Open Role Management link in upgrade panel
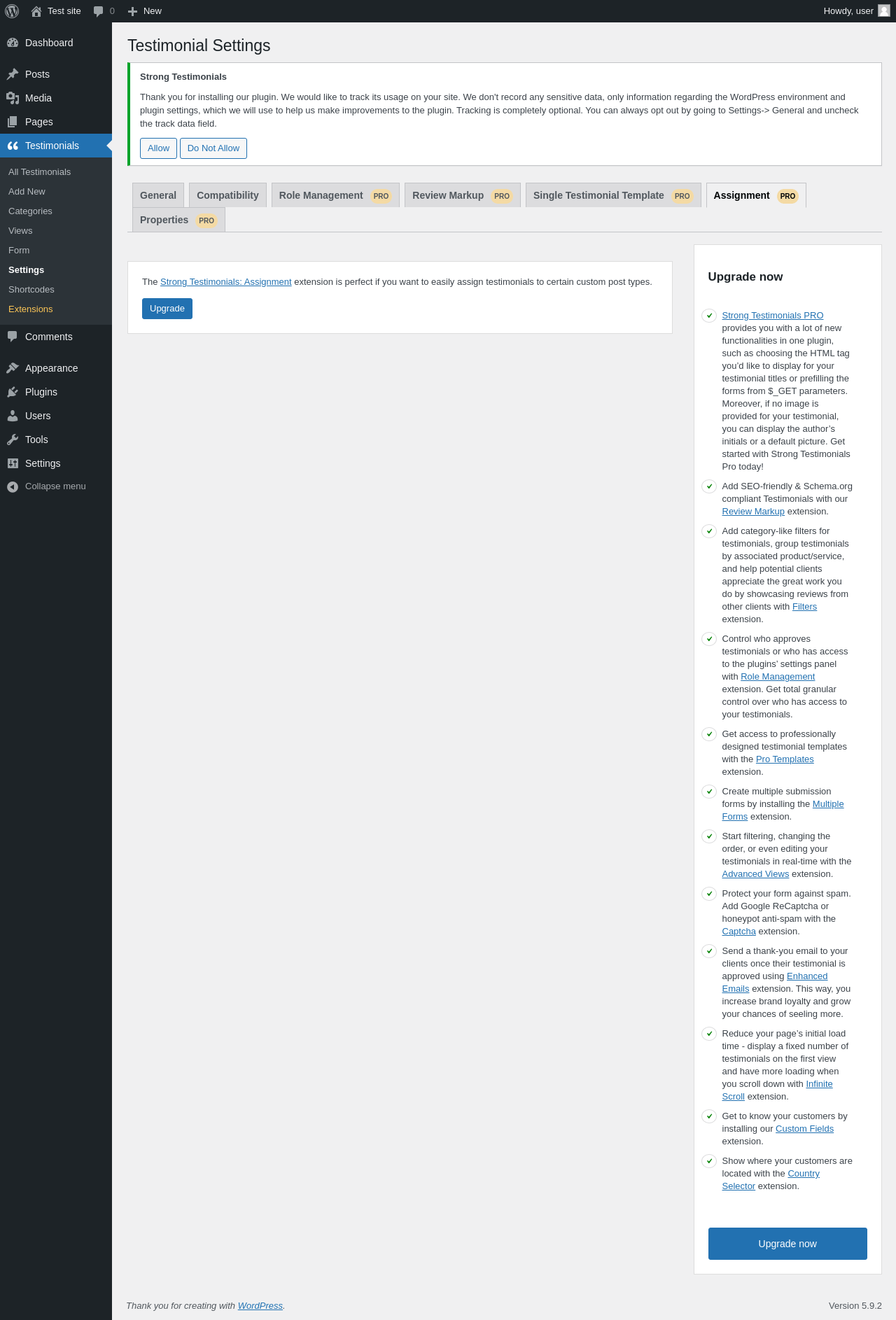 (x=778, y=677)
